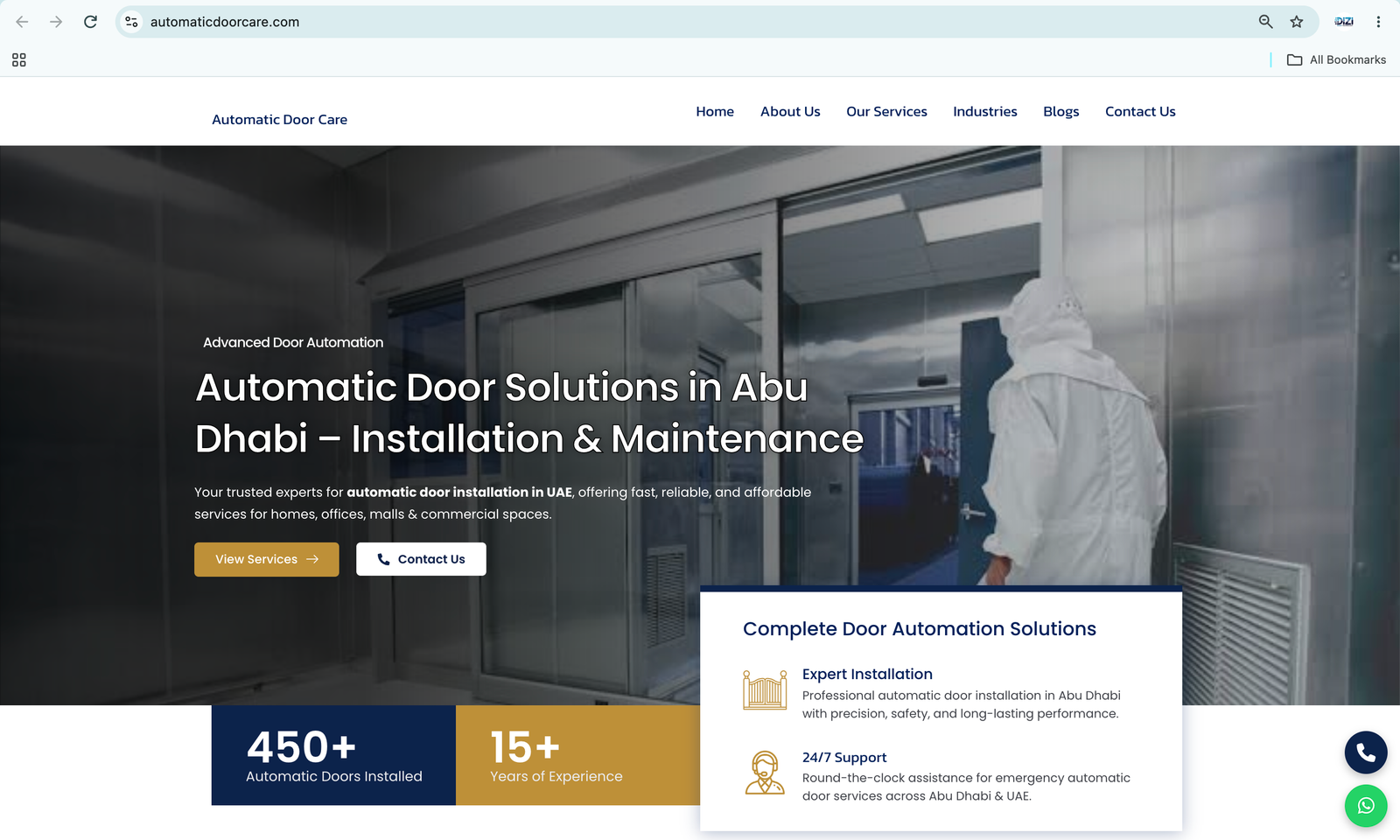1400x840 pixels.
Task: Go to the Home menu item
Action: pyautogui.click(x=715, y=112)
